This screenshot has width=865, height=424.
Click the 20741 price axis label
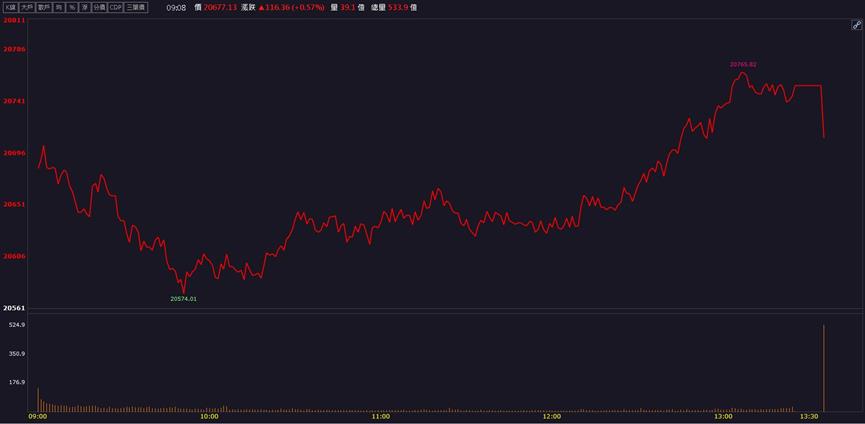tap(14, 101)
